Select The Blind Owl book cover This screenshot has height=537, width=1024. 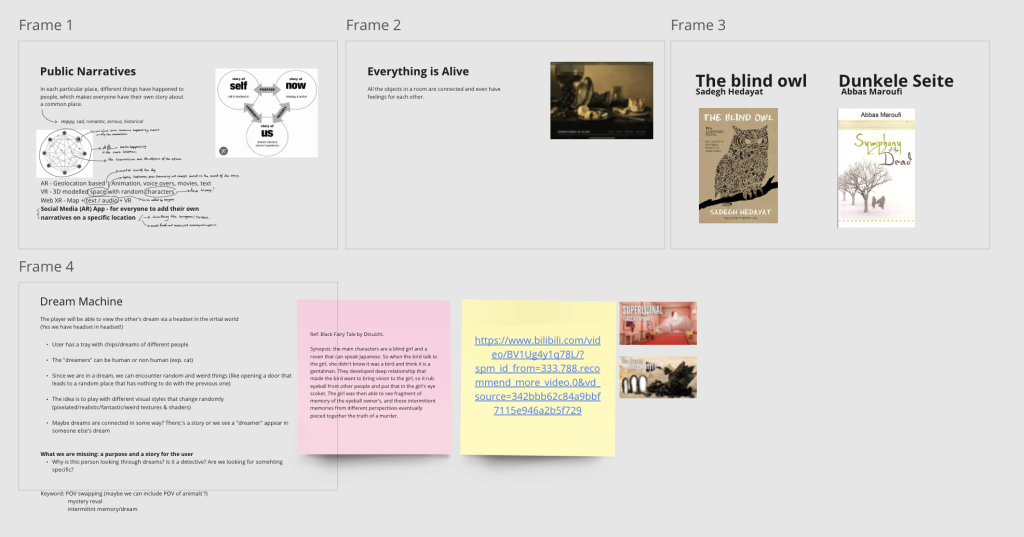click(738, 165)
